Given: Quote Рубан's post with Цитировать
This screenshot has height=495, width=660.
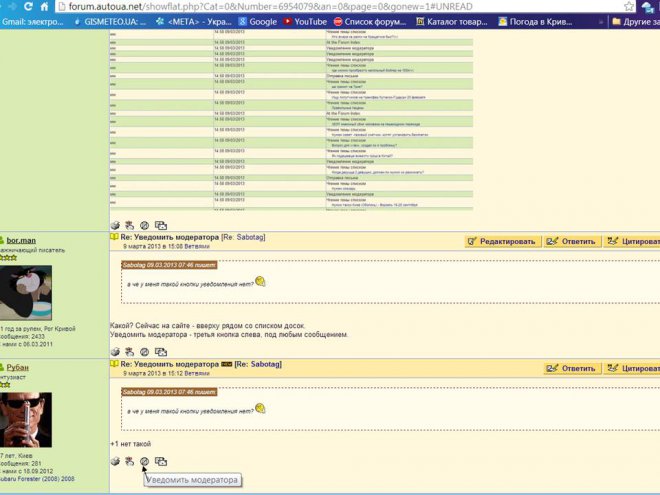Looking at the screenshot, I should point(632,368).
